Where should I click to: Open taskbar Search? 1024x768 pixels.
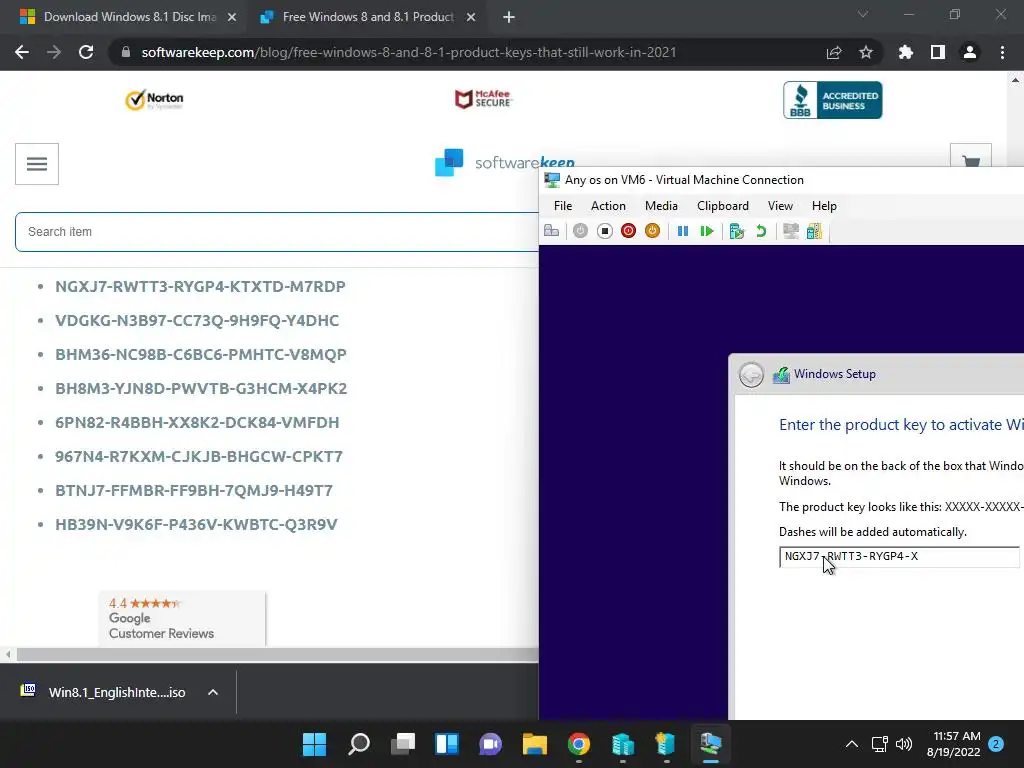coord(359,744)
